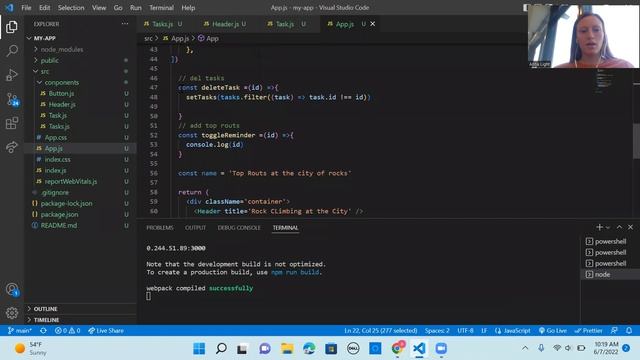Switch to the Problems panel tab
640x360 pixels.
pos(160,228)
